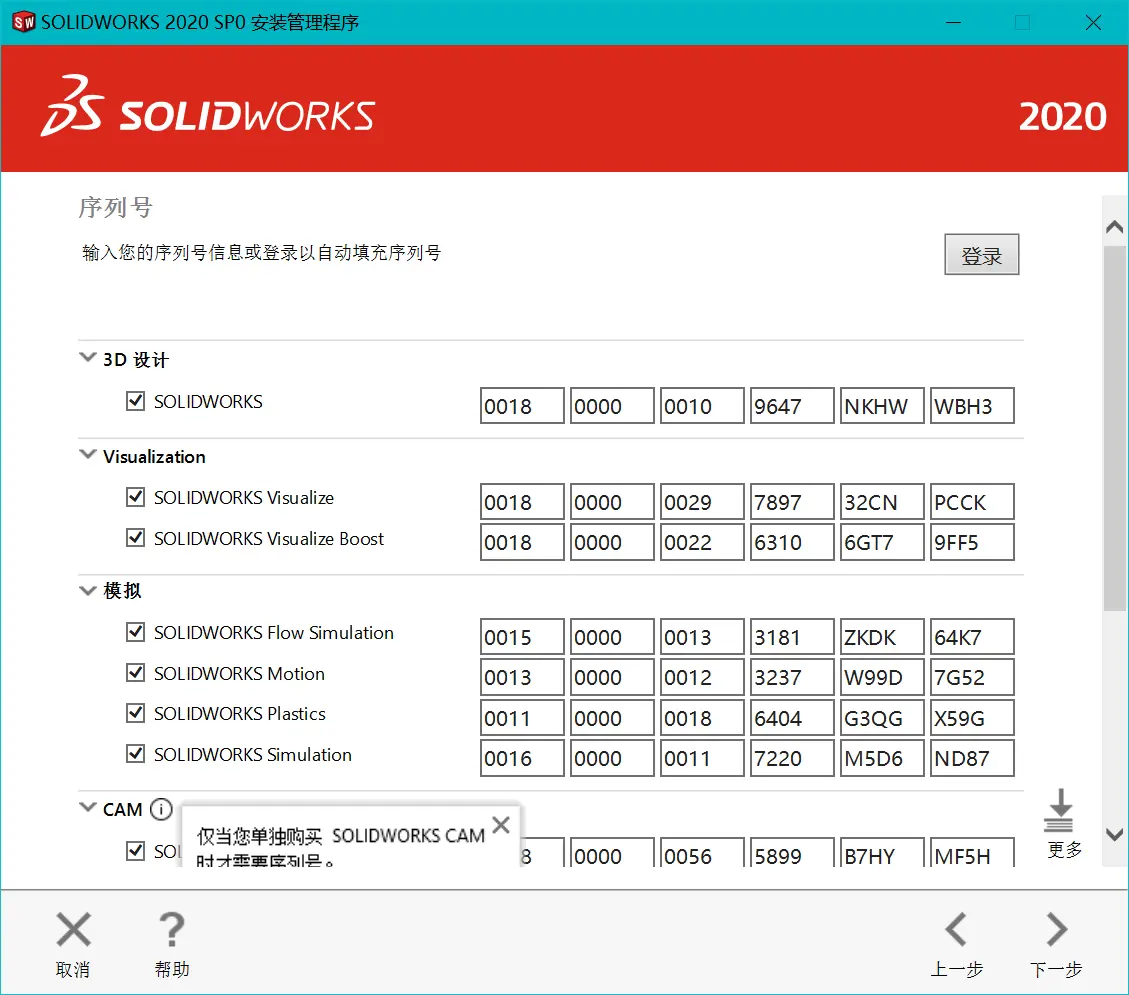Uncheck SOLIDWORKS Flow Simulation checkbox
The image size is (1129, 995).
point(135,632)
